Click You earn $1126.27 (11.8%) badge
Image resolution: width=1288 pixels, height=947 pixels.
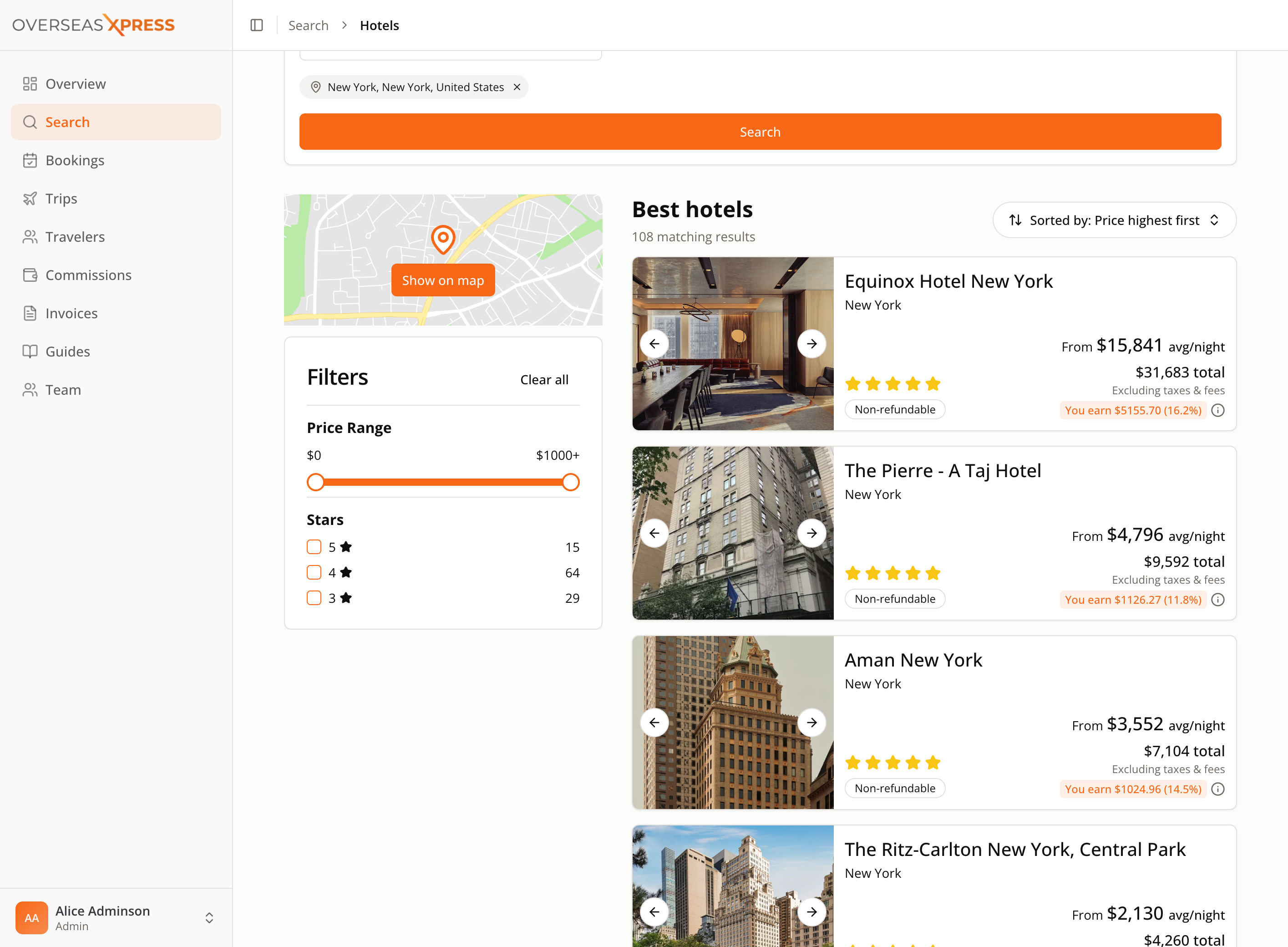tap(1133, 600)
